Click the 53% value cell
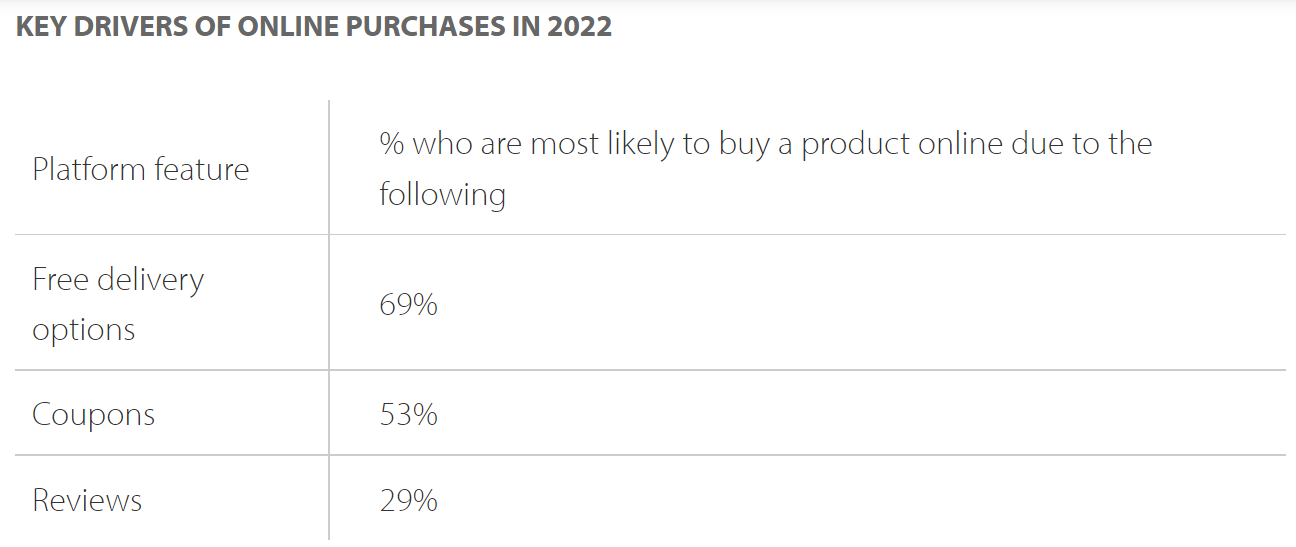 [408, 414]
